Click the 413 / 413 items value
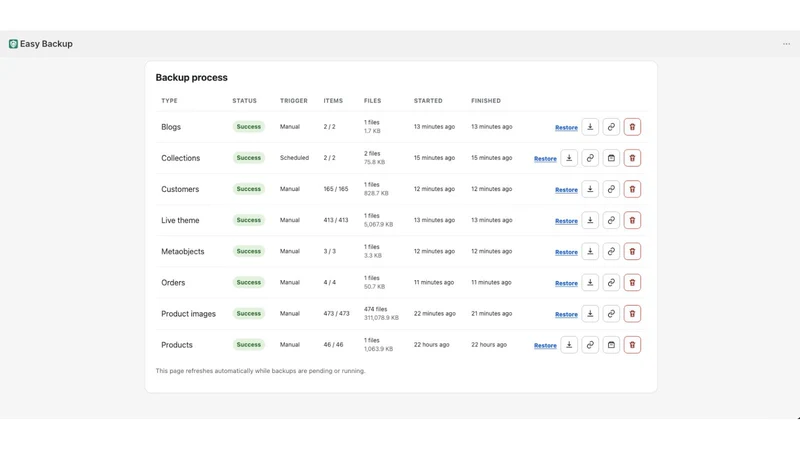This screenshot has height=450, width=800. tap(336, 220)
